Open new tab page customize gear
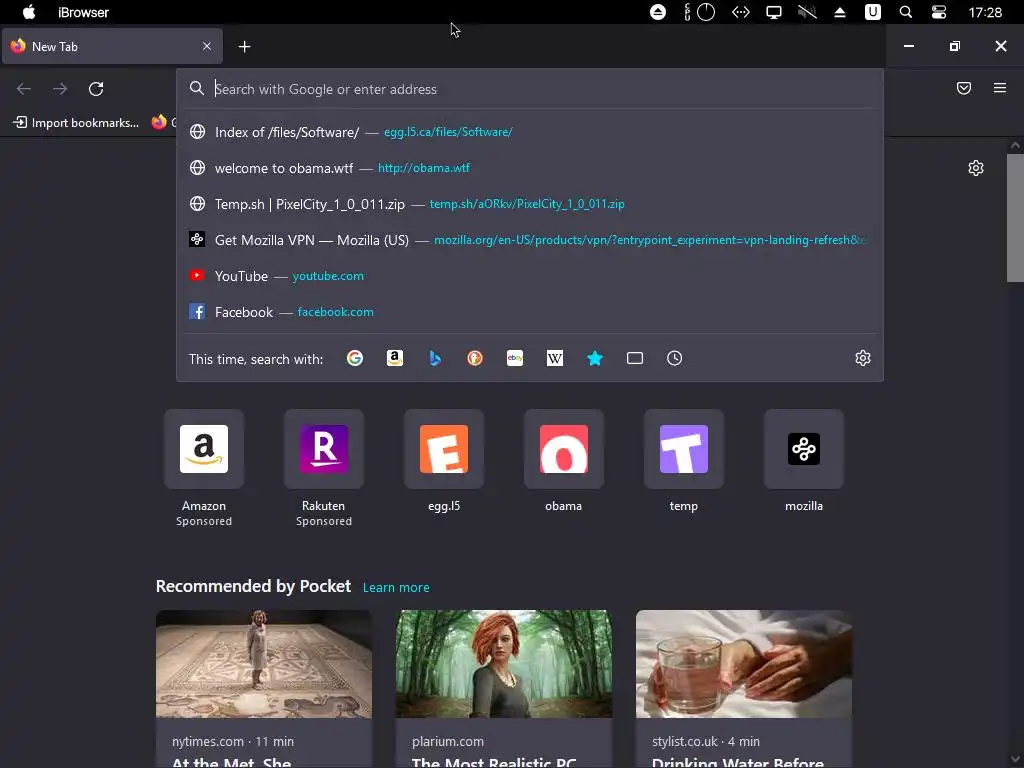The height and width of the screenshot is (768, 1024). click(976, 168)
